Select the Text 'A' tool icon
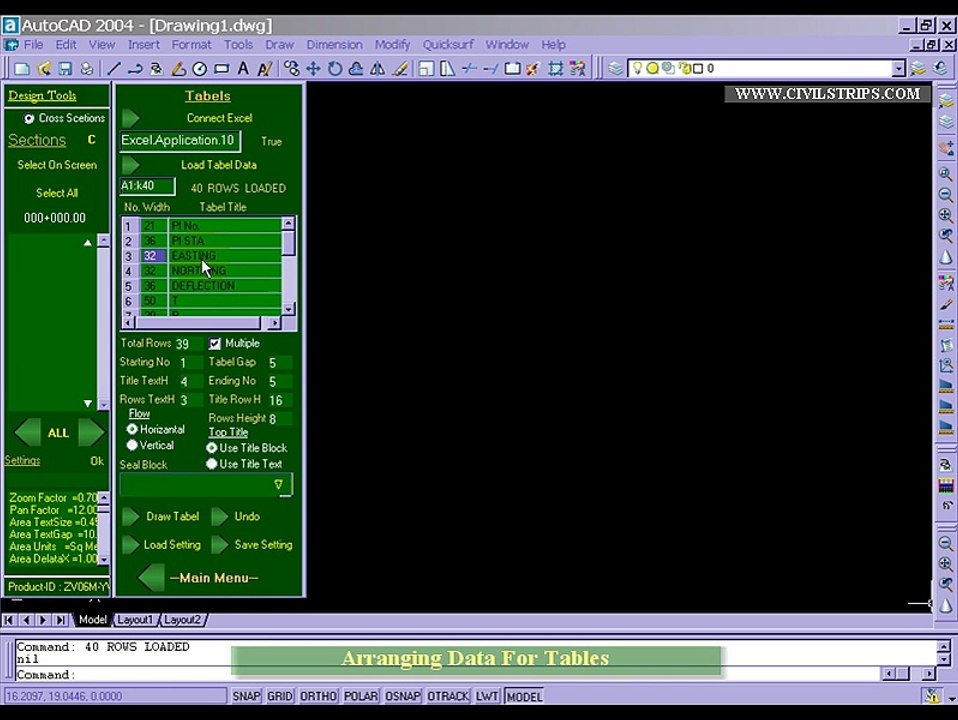Viewport: 958px width, 720px height. [x=243, y=68]
